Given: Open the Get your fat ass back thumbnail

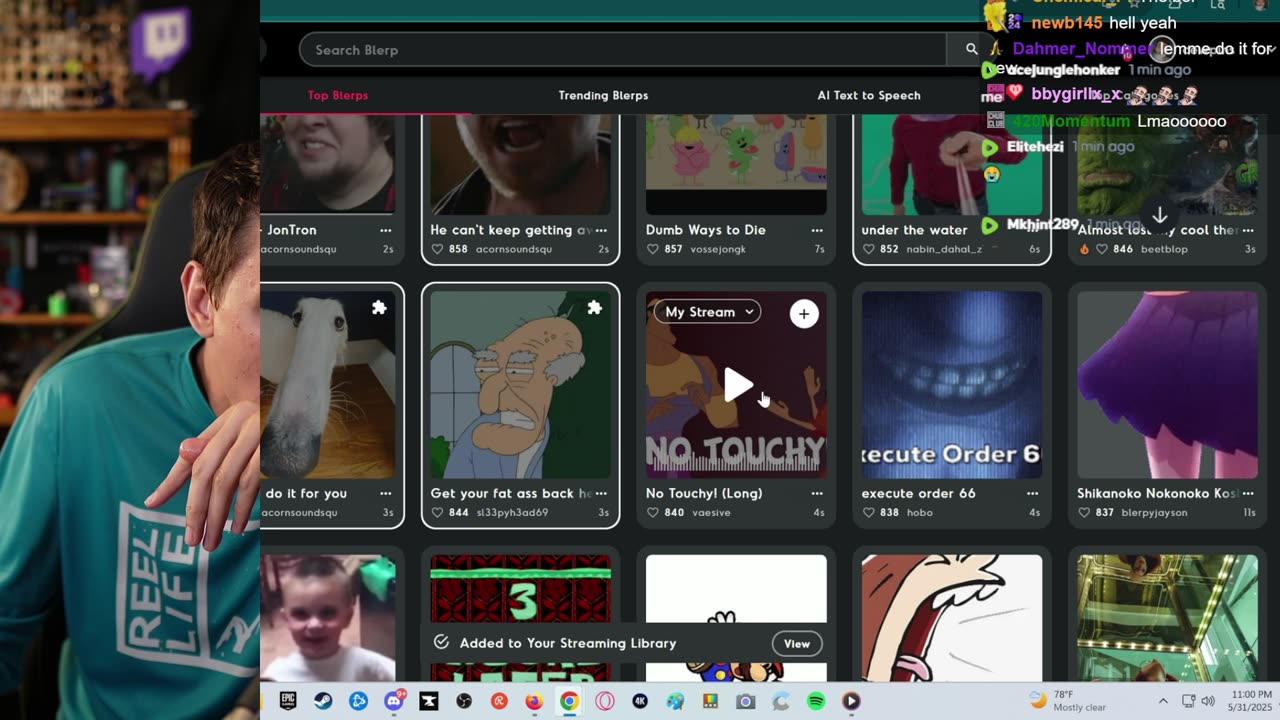Looking at the screenshot, I should 520,385.
